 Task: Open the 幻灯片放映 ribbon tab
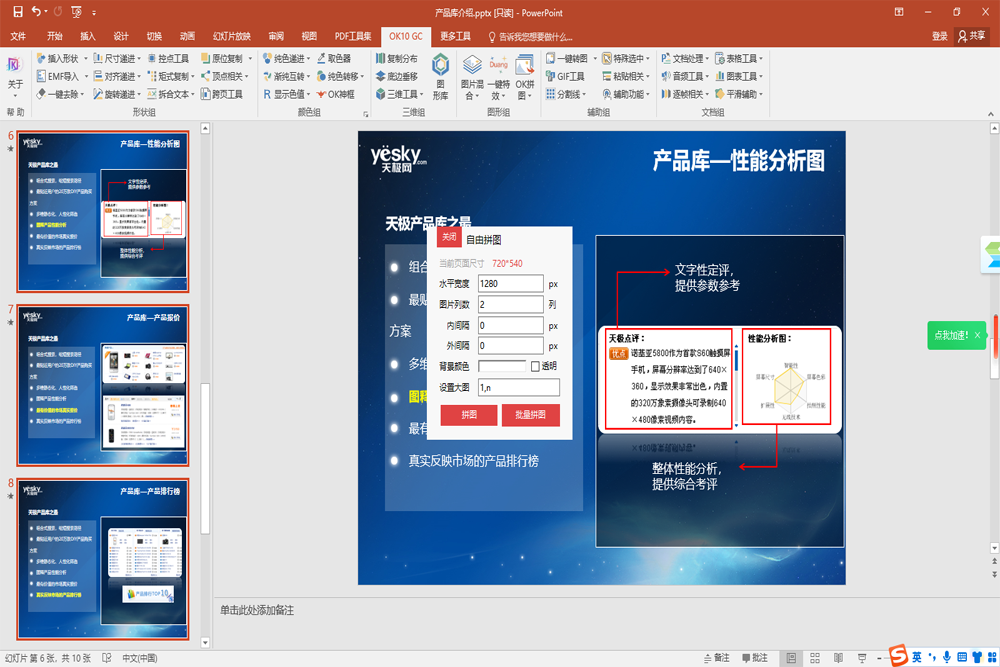tap(232, 36)
